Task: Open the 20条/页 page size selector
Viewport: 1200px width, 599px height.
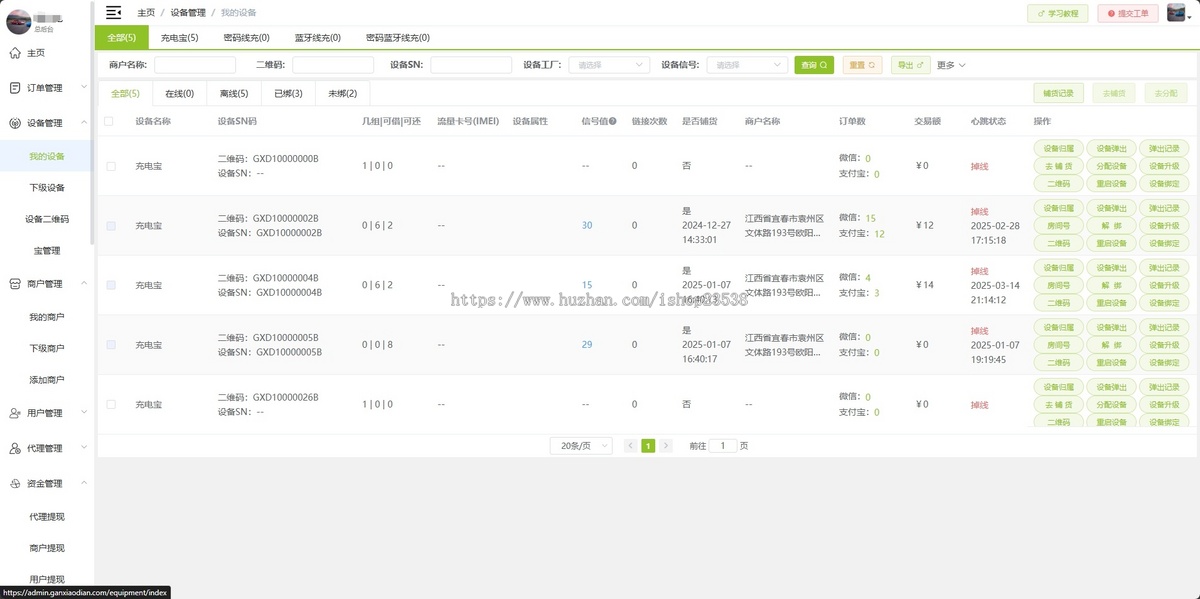Action: 580,445
